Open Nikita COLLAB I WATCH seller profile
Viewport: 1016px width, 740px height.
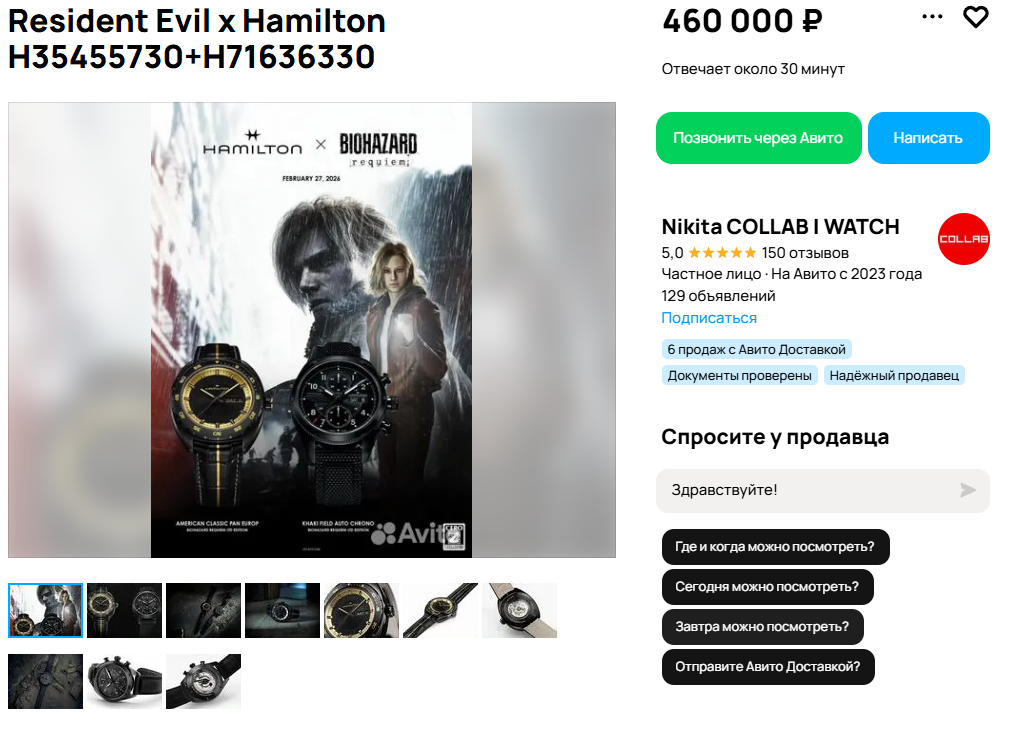click(x=780, y=227)
